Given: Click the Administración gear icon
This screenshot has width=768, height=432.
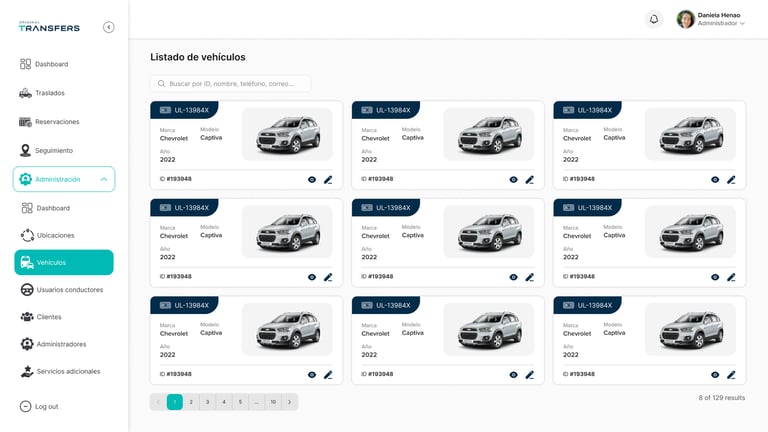Looking at the screenshot, I should pyautogui.click(x=25, y=179).
